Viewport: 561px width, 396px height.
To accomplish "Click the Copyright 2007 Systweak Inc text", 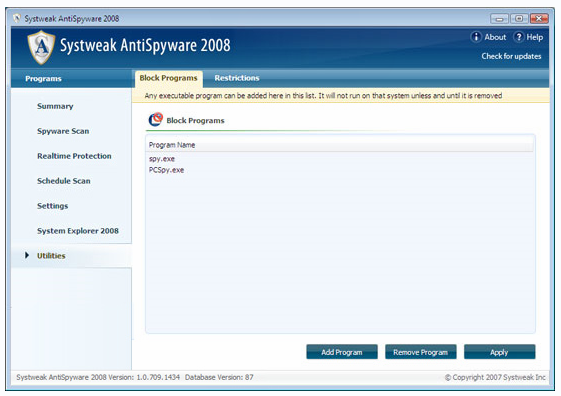I will click(495, 377).
